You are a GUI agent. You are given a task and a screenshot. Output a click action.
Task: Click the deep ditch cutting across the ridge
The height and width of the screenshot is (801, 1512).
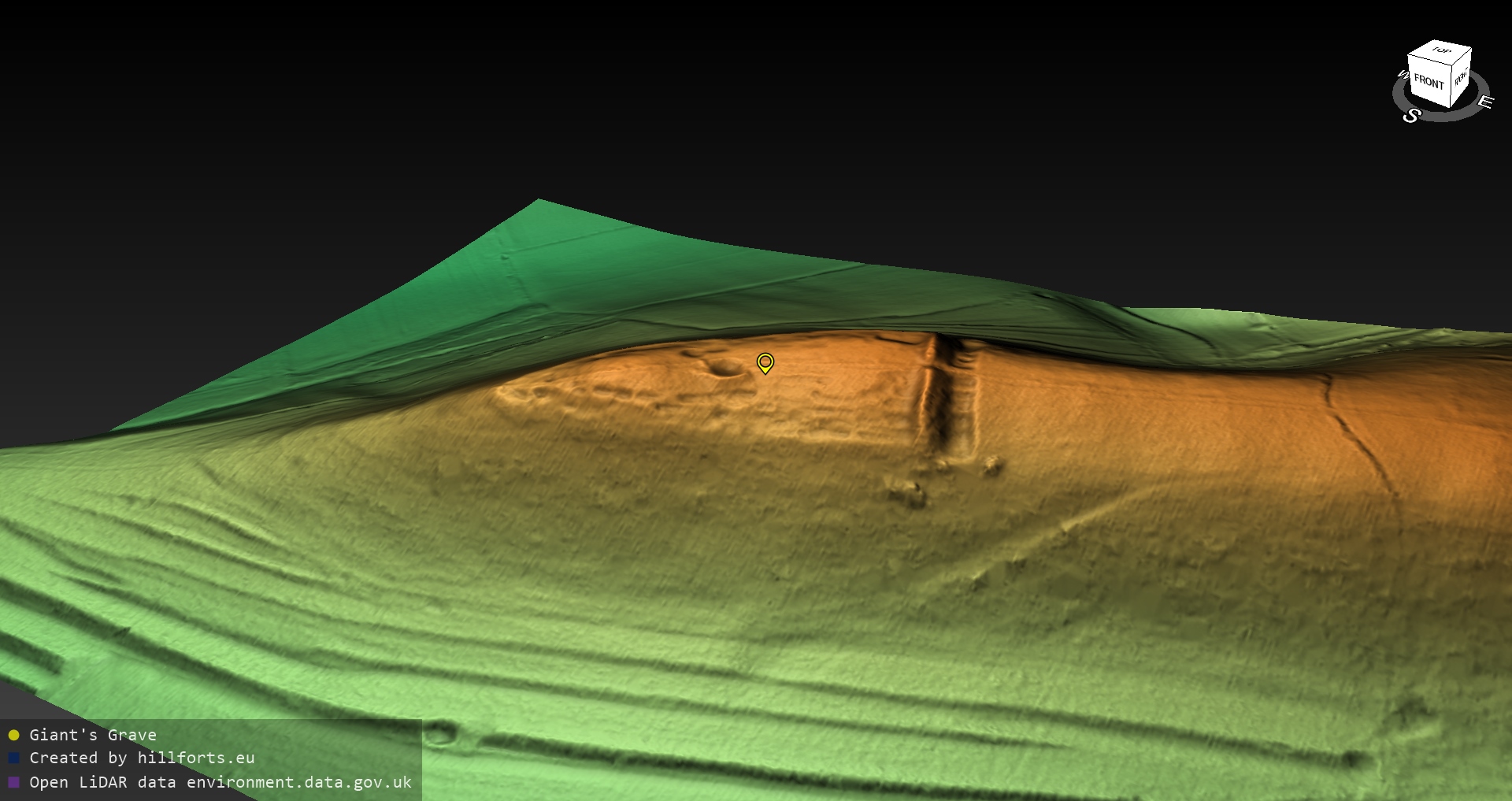943,394
